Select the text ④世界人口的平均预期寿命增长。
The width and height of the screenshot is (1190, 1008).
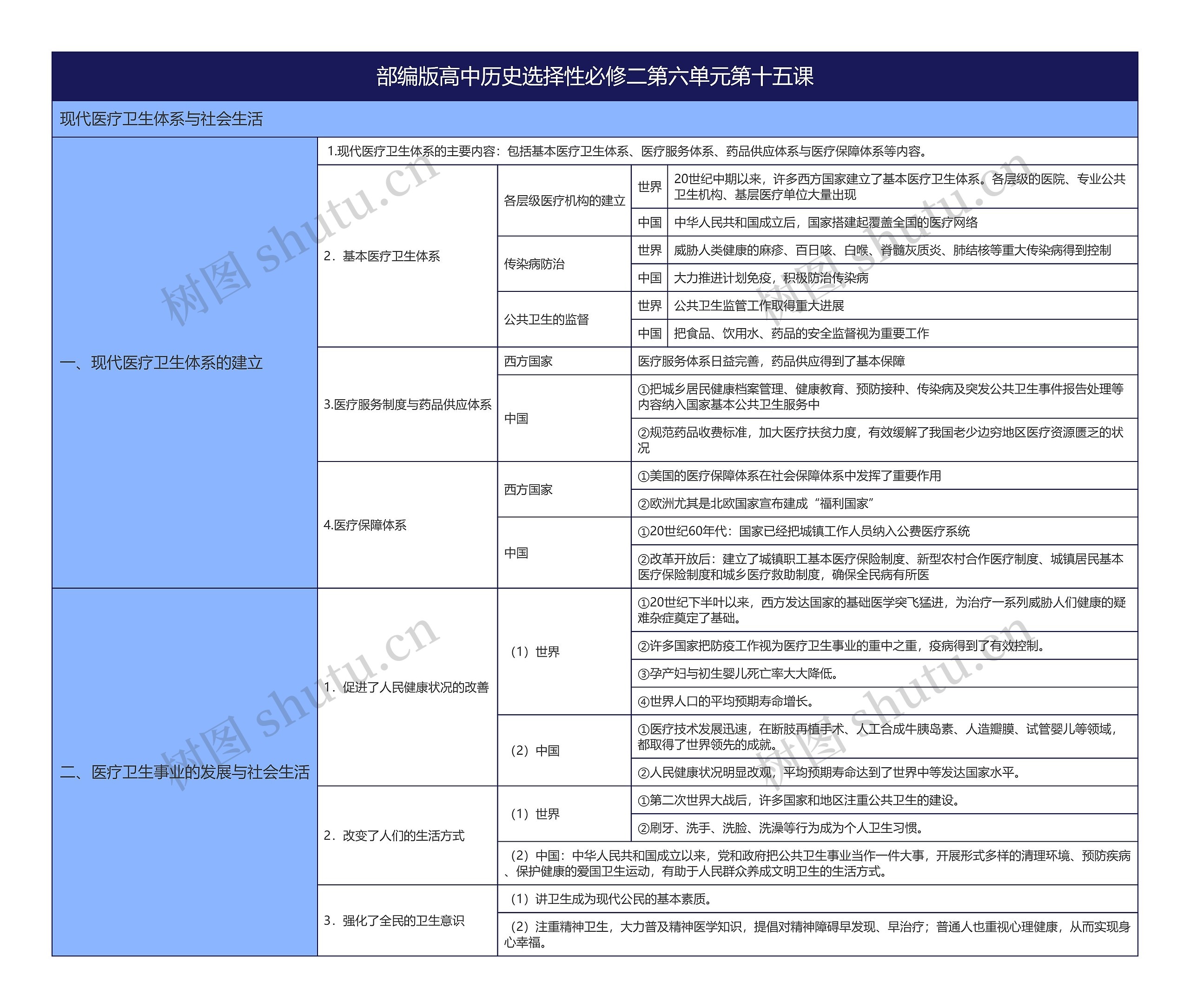coord(726,701)
